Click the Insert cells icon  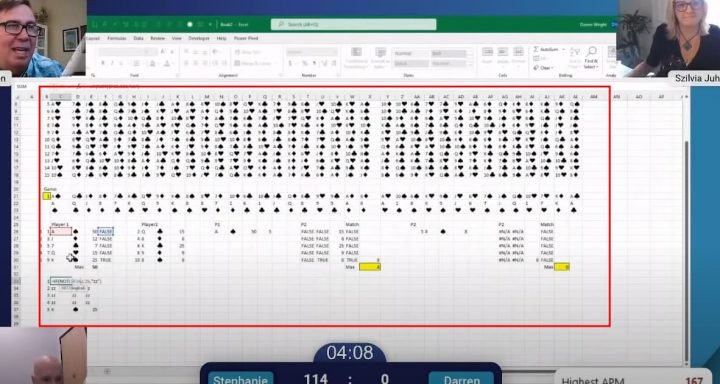point(488,52)
